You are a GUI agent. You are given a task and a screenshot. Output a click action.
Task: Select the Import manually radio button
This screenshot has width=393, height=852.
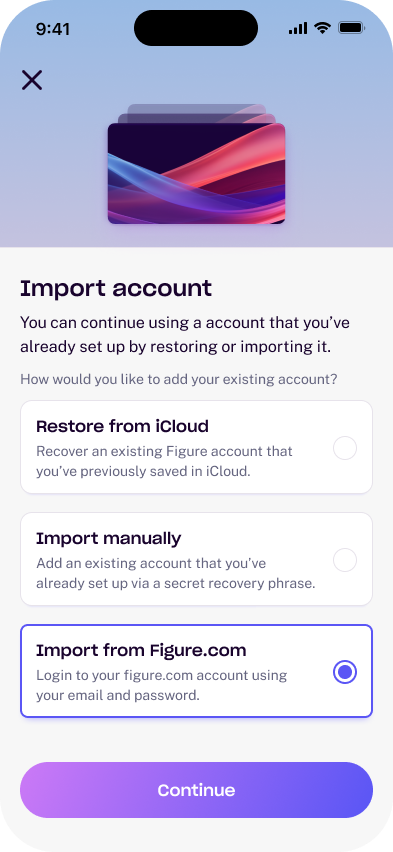(345, 560)
